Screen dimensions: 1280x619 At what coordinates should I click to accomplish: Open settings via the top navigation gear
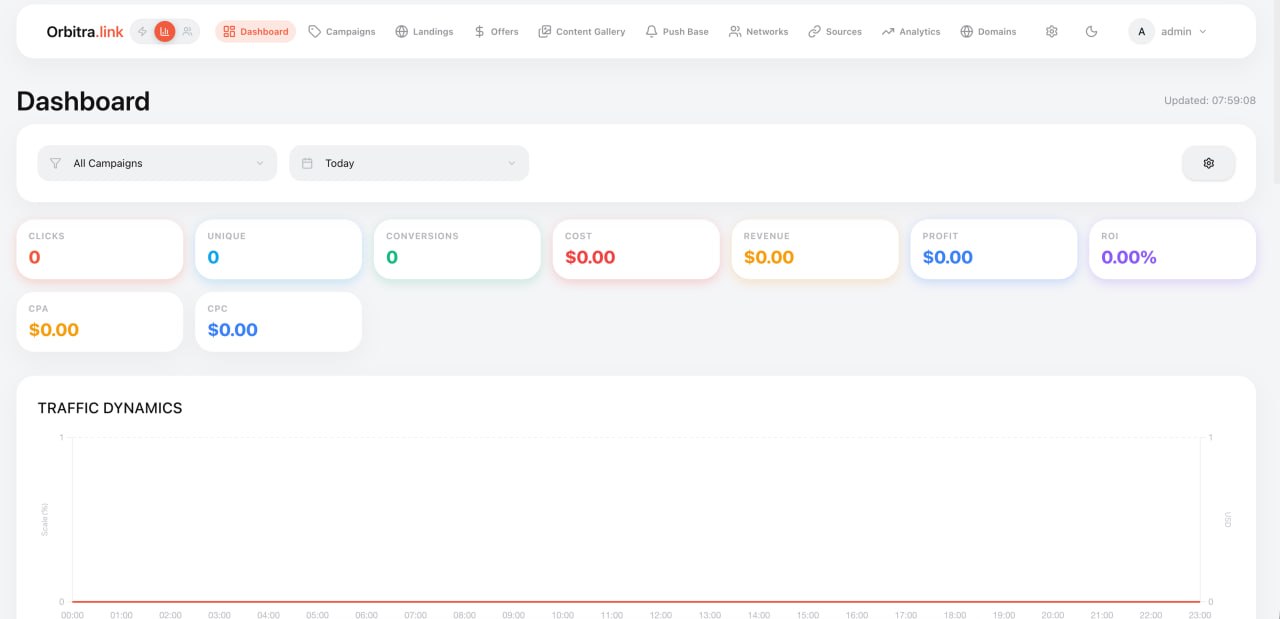[1051, 32]
